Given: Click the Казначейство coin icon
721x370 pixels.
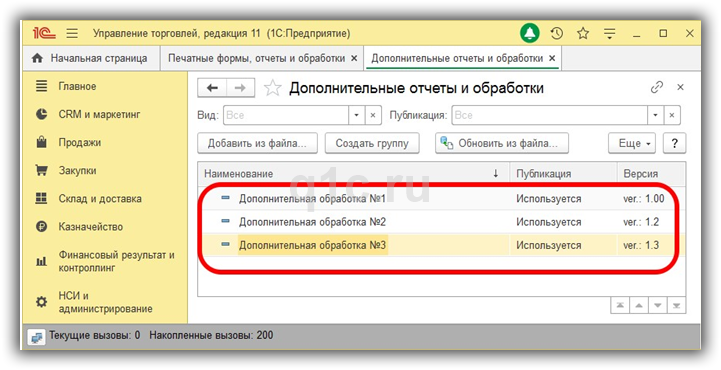Looking at the screenshot, I should tap(41, 227).
